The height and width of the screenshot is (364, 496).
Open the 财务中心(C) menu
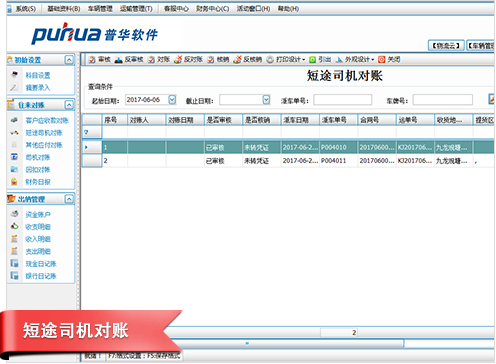pos(212,9)
